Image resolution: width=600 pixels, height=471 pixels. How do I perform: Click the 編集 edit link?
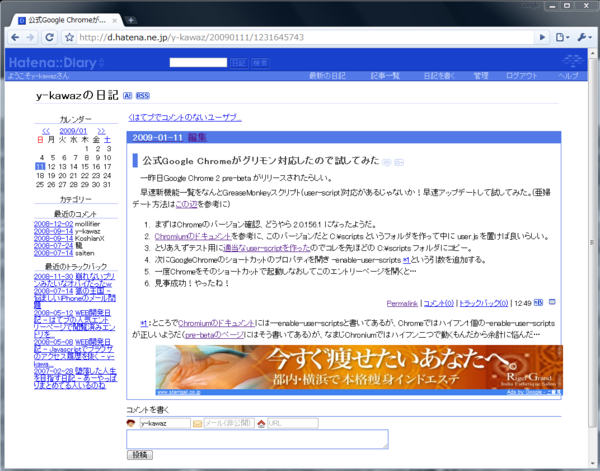[197, 137]
